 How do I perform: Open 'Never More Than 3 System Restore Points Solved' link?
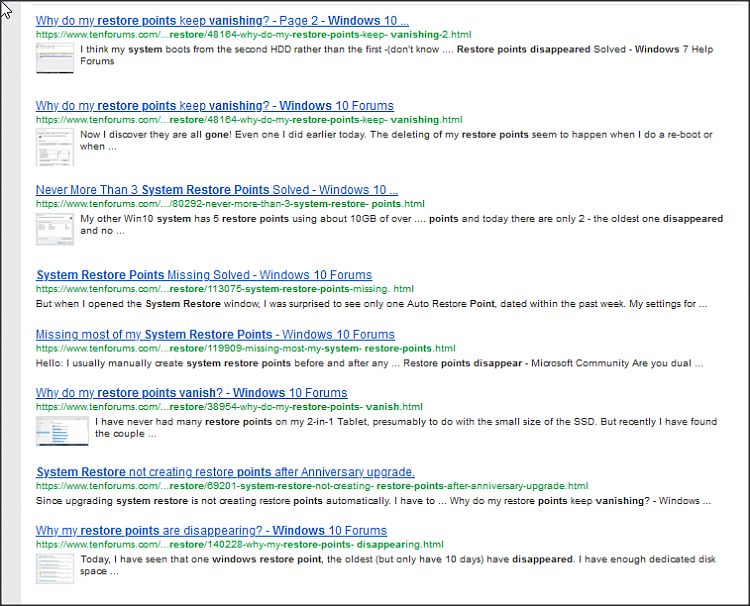point(217,190)
